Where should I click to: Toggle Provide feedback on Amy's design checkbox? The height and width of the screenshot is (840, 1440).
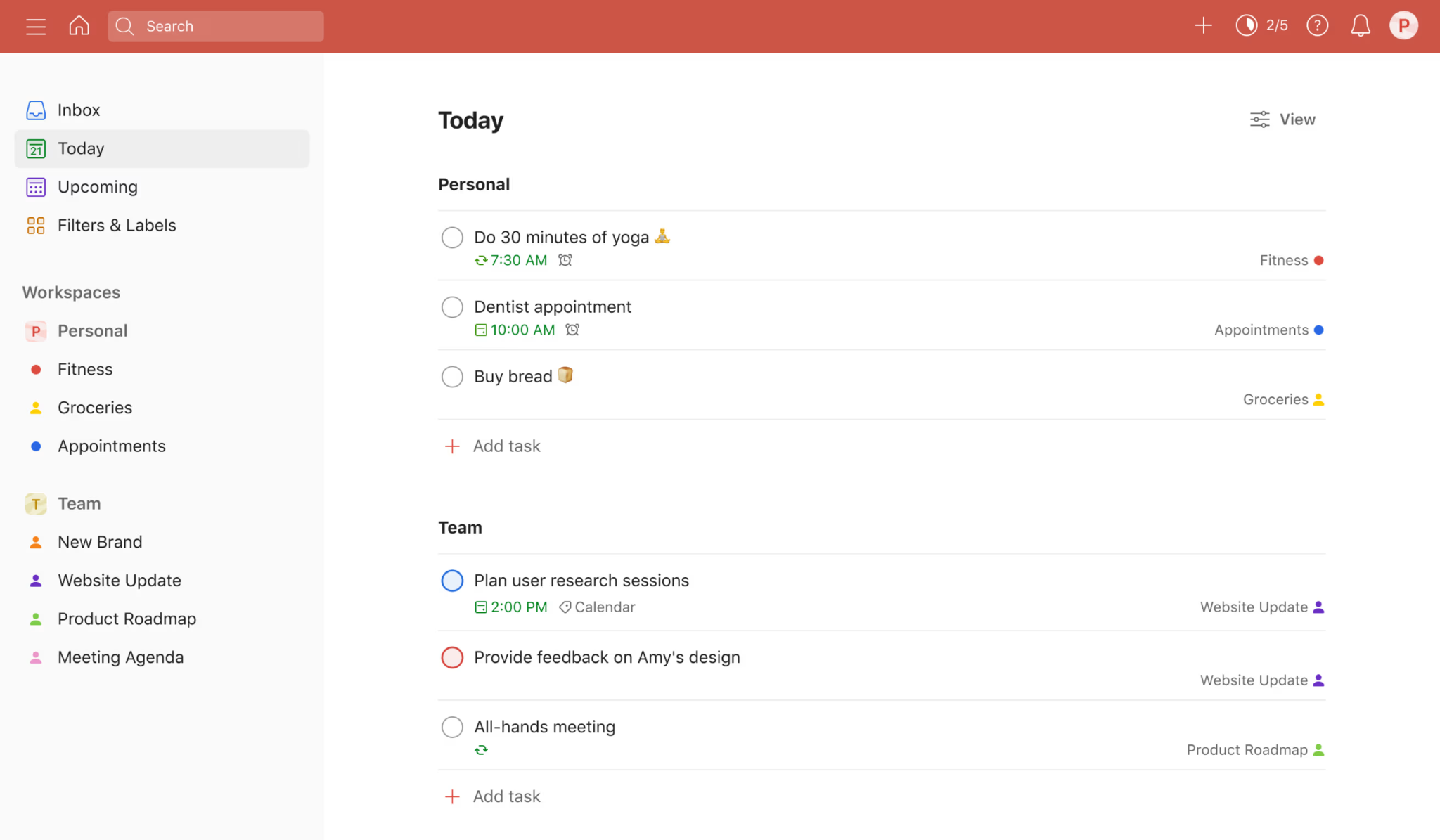pyautogui.click(x=452, y=657)
